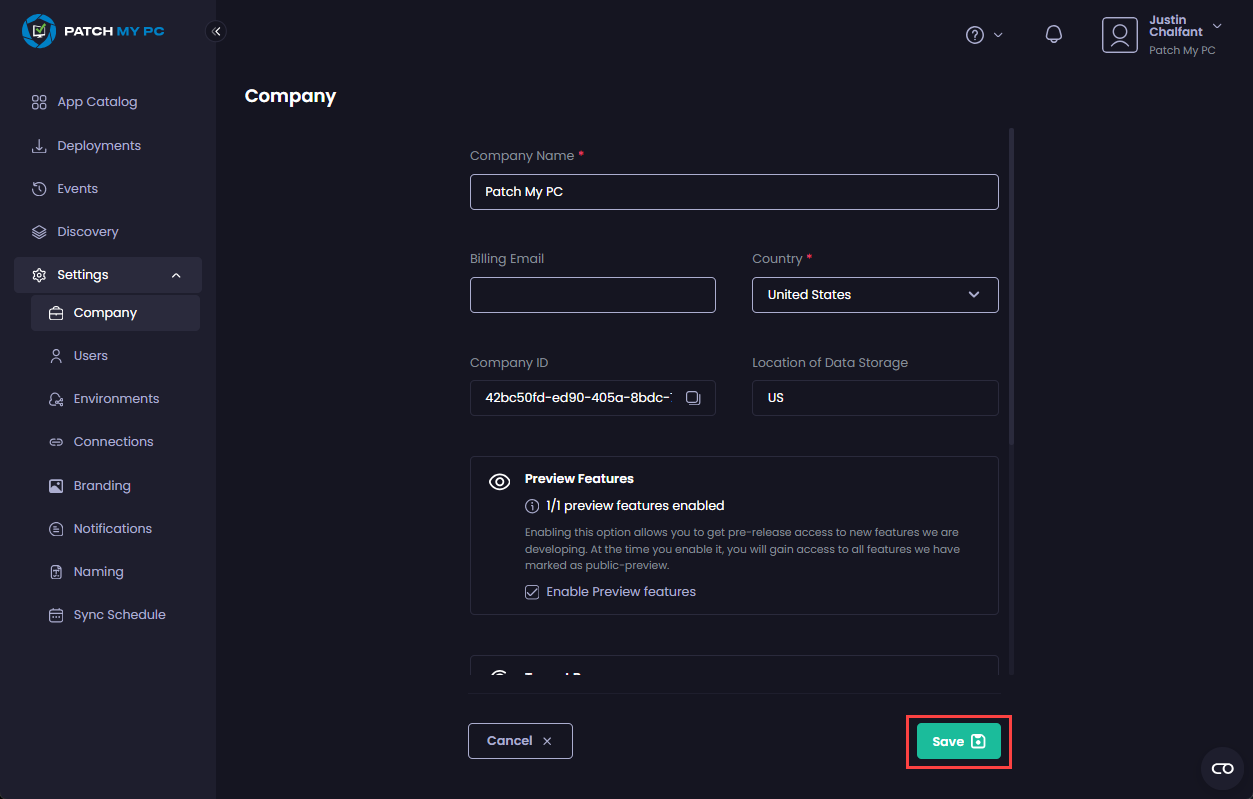Copy the Company ID to clipboard
Viewport: 1253px width, 799px height.
pos(693,398)
